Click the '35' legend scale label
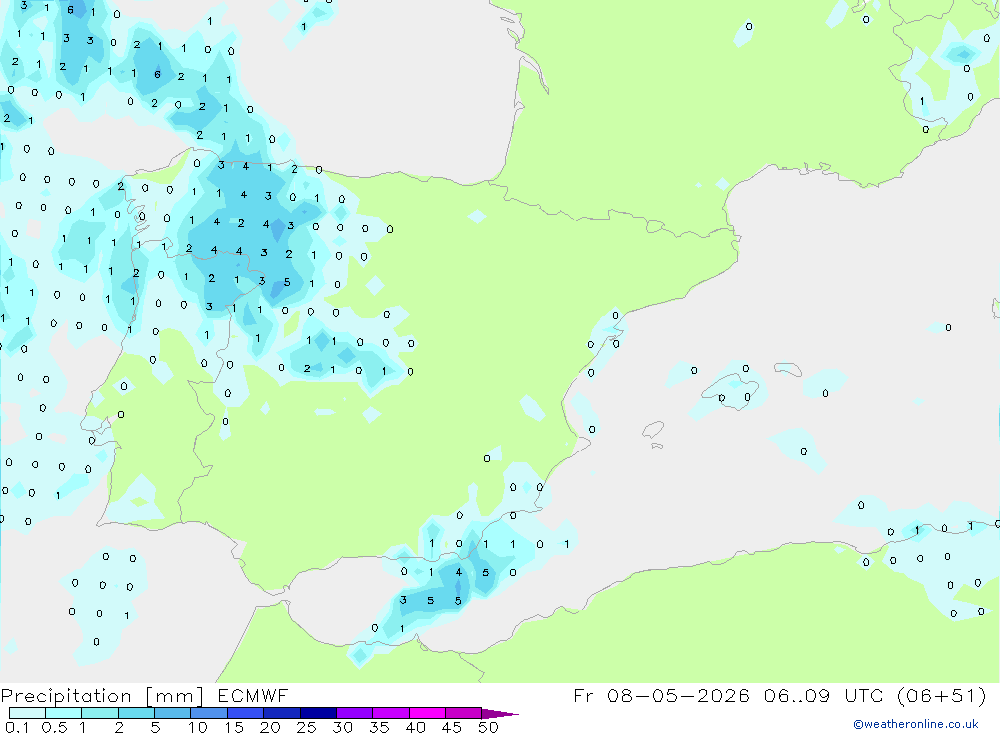The width and height of the screenshot is (1000, 733). coord(379,727)
